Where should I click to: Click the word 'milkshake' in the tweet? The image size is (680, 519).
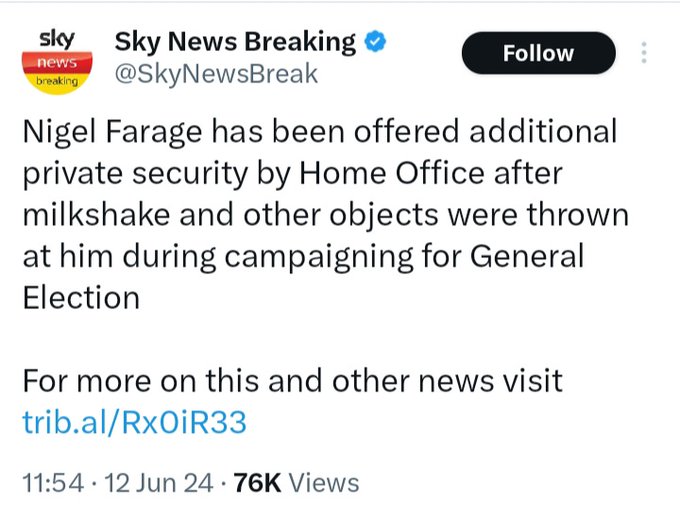96,215
